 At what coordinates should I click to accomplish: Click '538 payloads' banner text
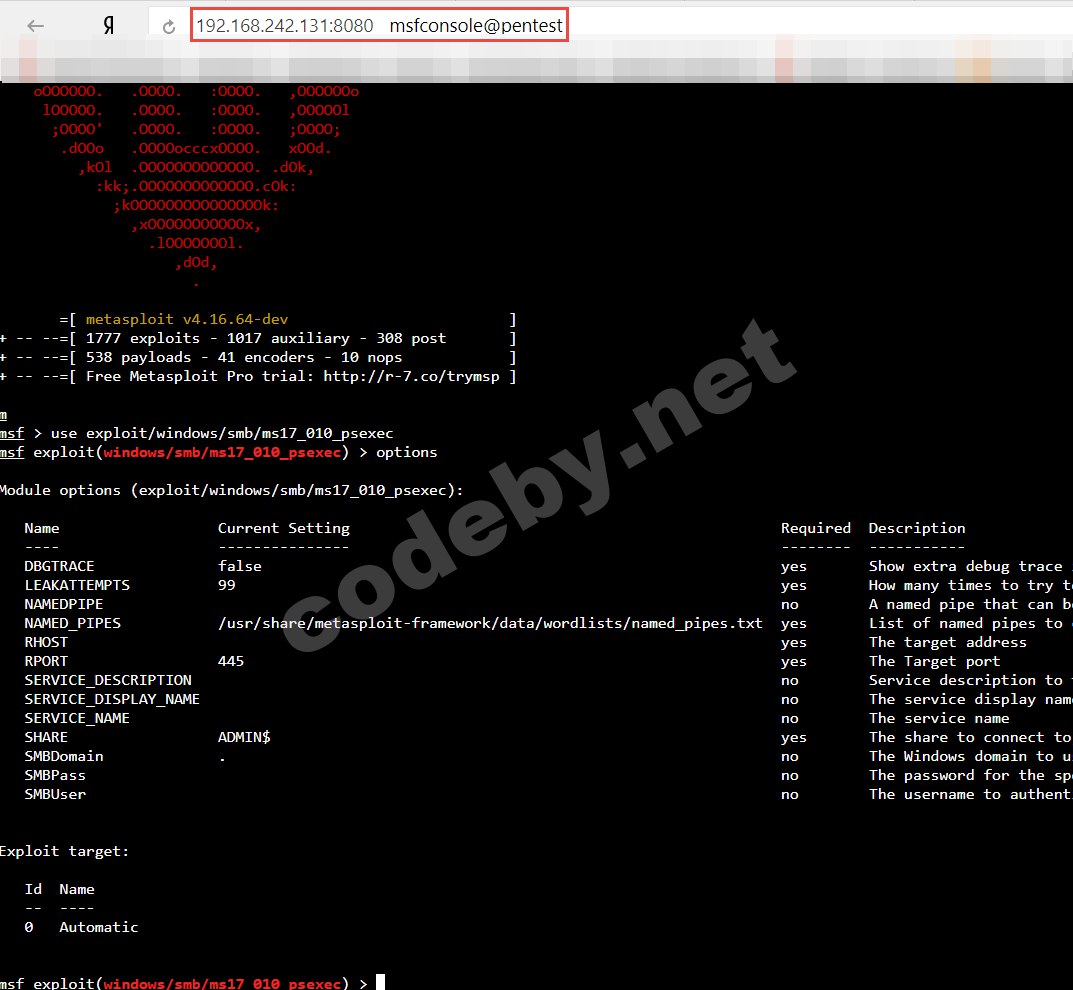138,357
